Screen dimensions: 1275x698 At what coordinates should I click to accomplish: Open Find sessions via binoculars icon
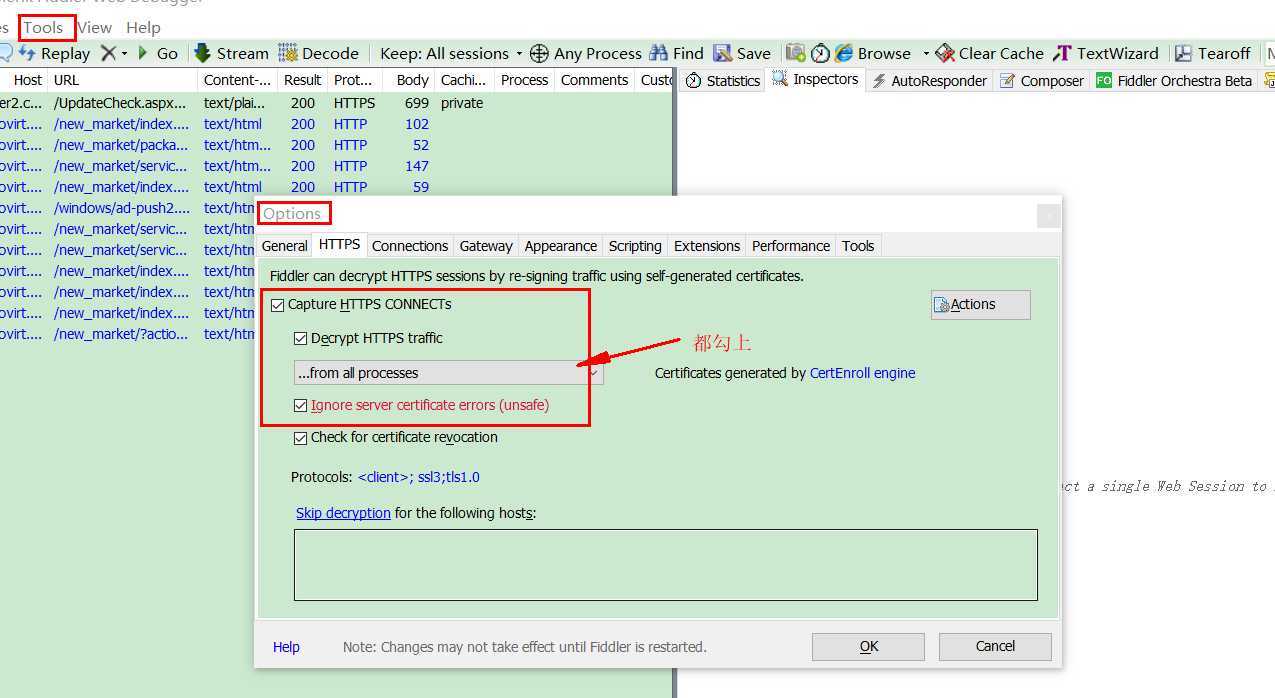[x=659, y=53]
